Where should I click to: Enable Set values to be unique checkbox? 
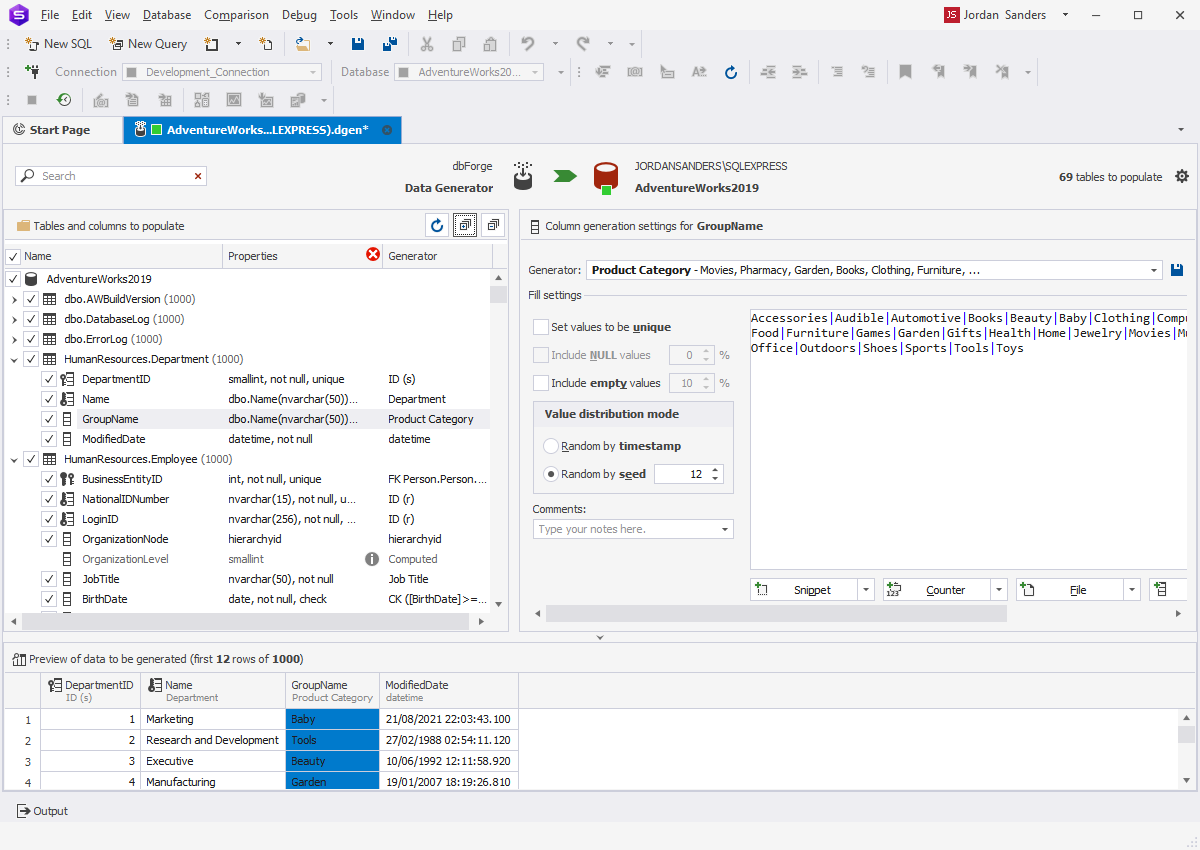[x=541, y=327]
